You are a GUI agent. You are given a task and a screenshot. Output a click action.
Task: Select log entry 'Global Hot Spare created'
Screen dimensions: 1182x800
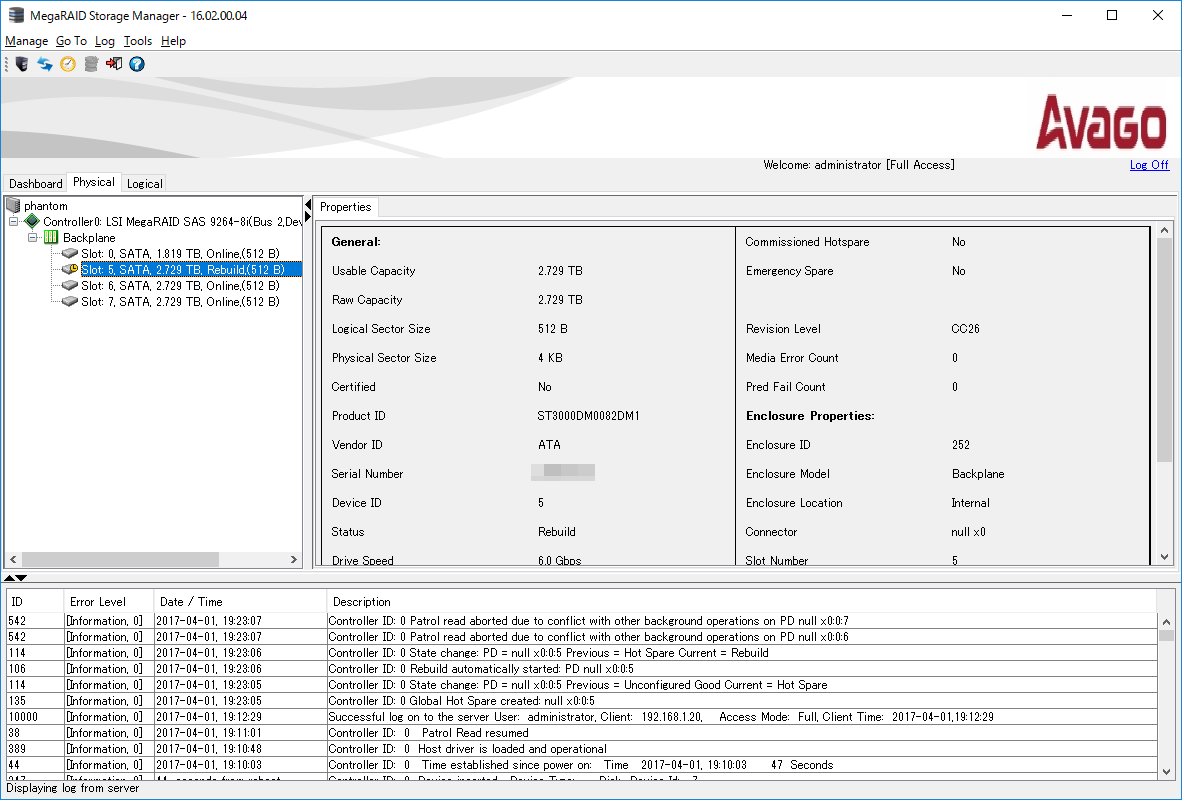tap(582, 700)
